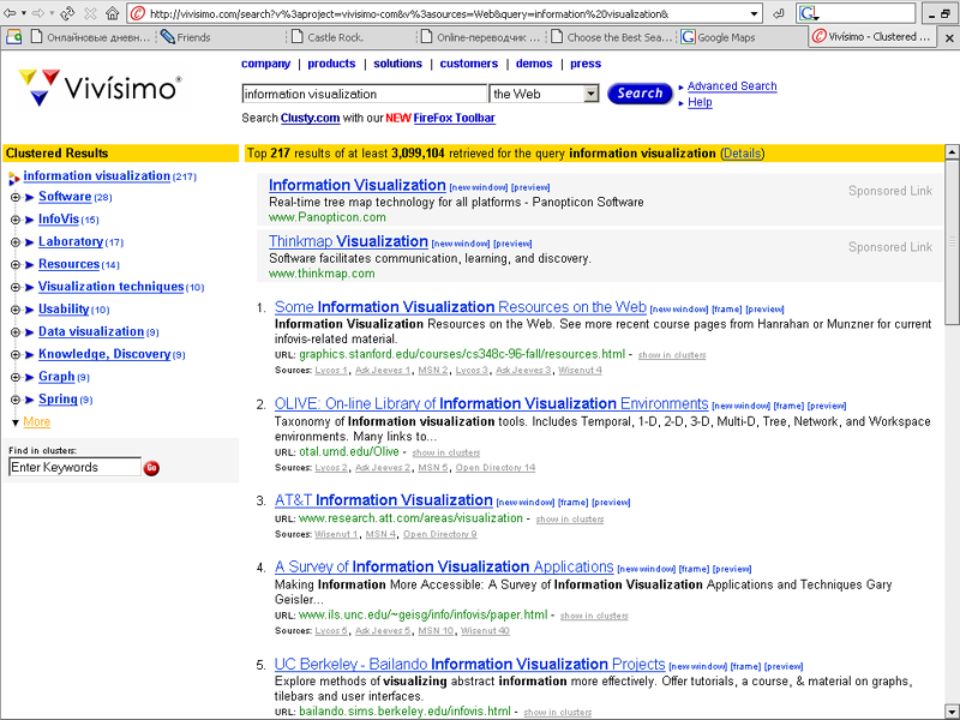960x720 pixels.
Task: Open the Thinkmap Visualization sponsored link
Action: coord(348,241)
